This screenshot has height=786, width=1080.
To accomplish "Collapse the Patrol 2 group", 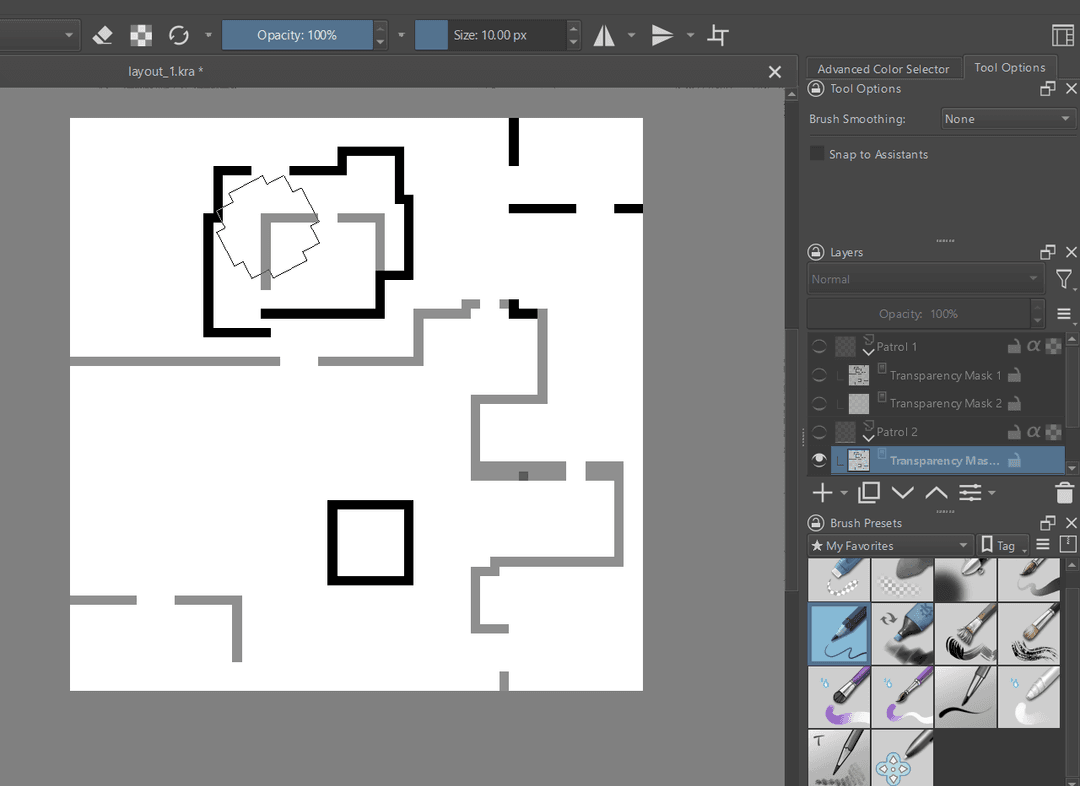I will (x=869, y=438).
